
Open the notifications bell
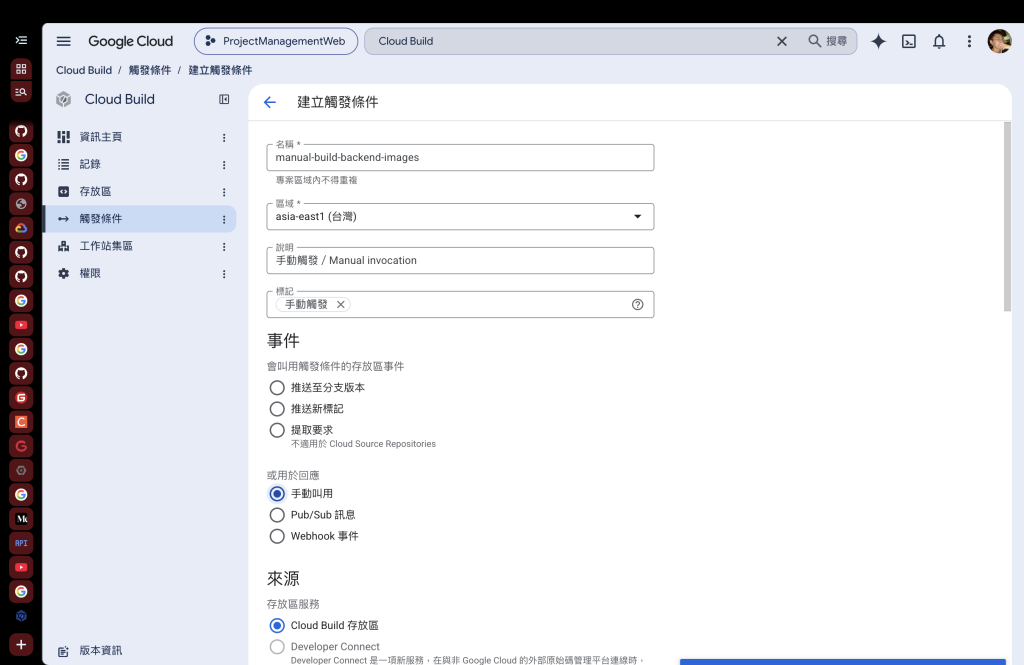pyautogui.click(x=938, y=41)
